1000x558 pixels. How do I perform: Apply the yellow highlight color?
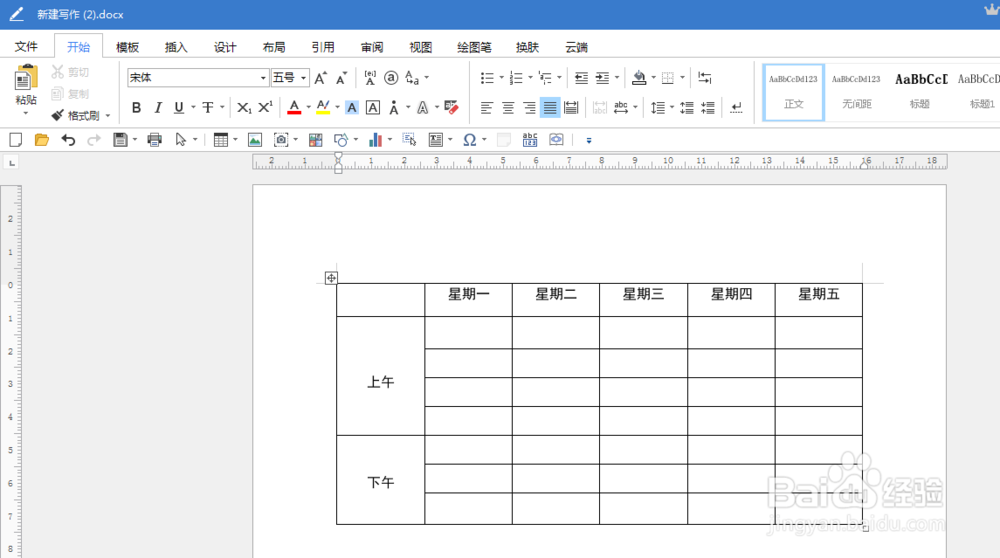[x=323, y=108]
